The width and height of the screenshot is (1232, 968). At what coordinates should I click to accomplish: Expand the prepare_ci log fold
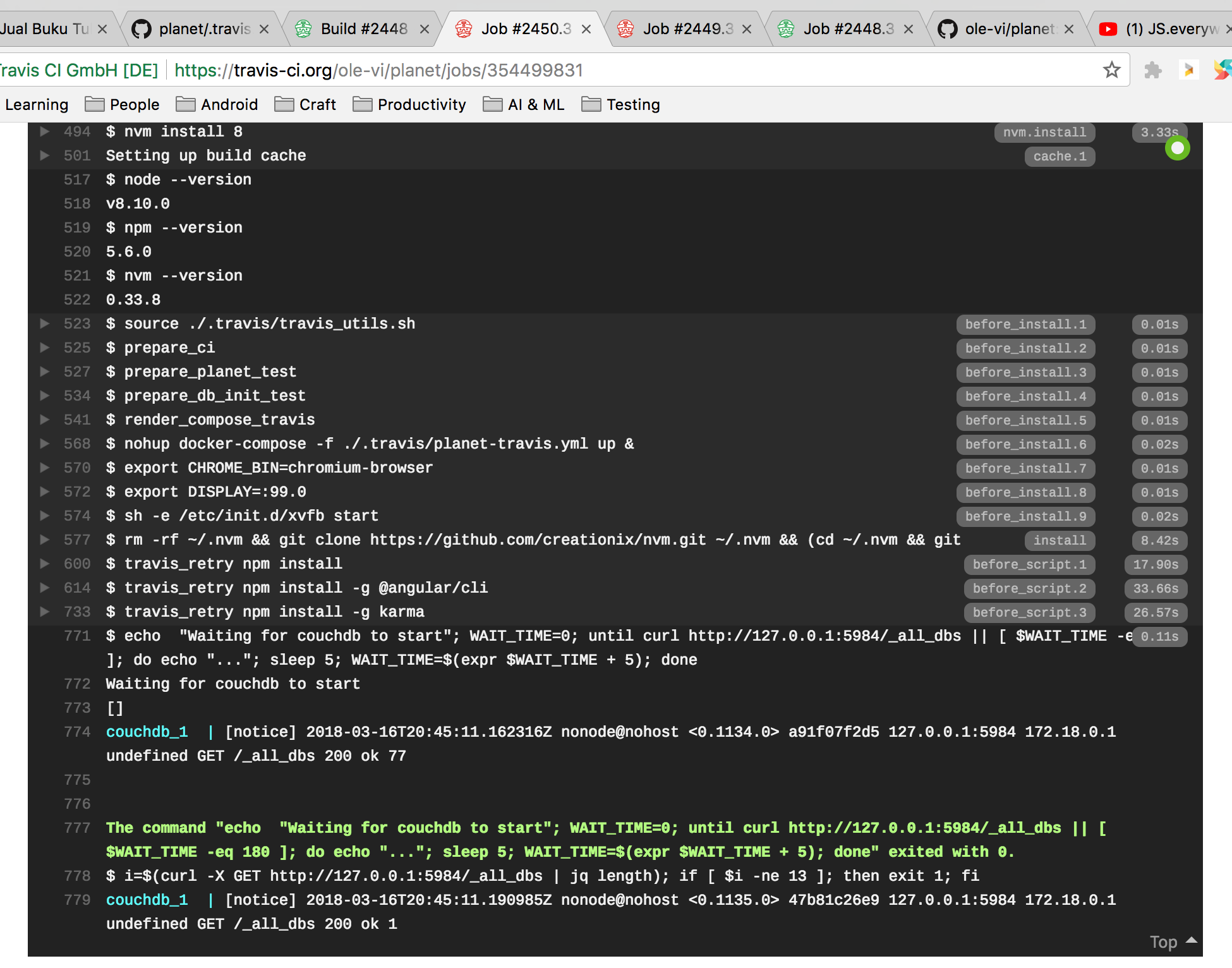point(45,348)
